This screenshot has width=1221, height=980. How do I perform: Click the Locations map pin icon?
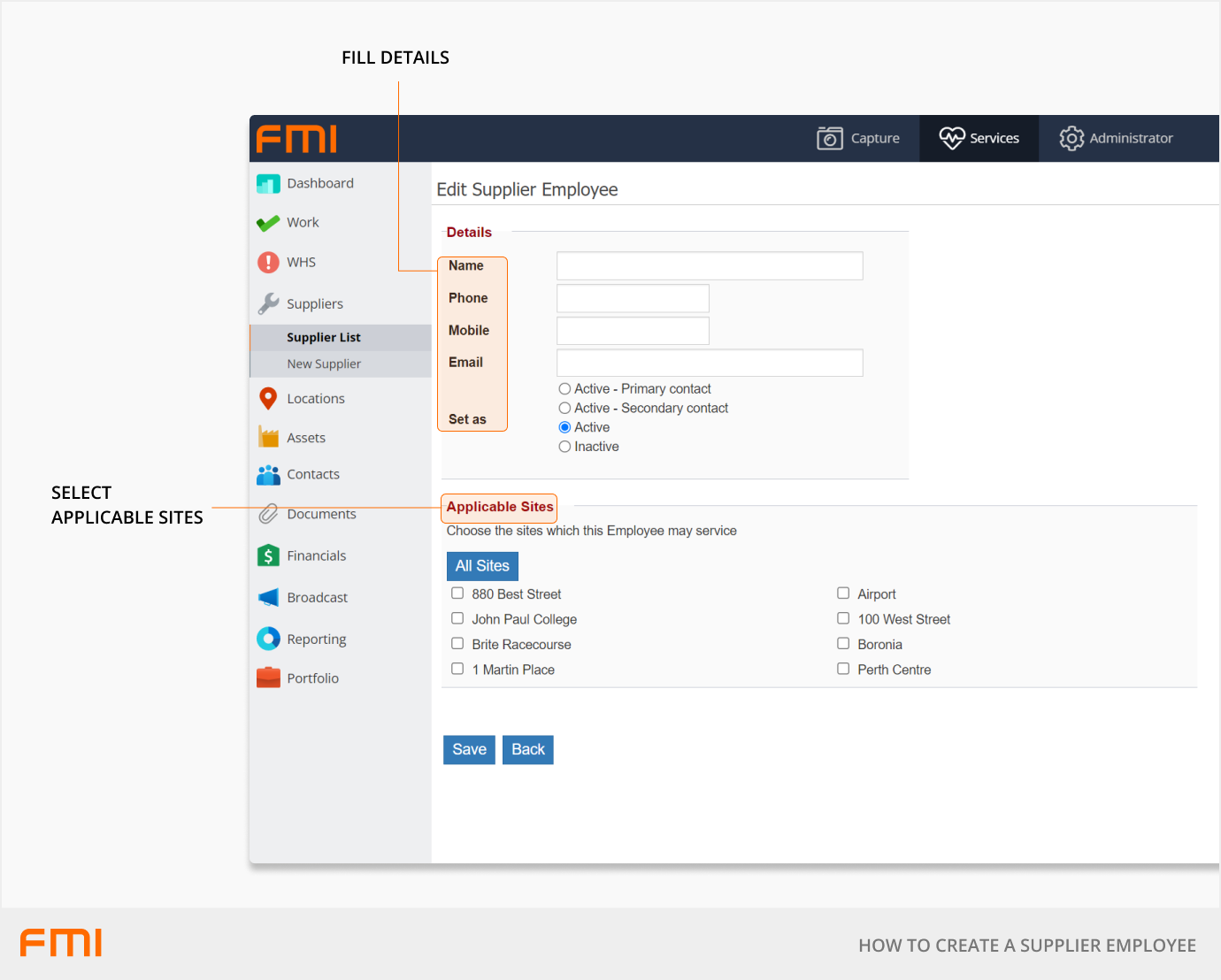[x=268, y=399]
